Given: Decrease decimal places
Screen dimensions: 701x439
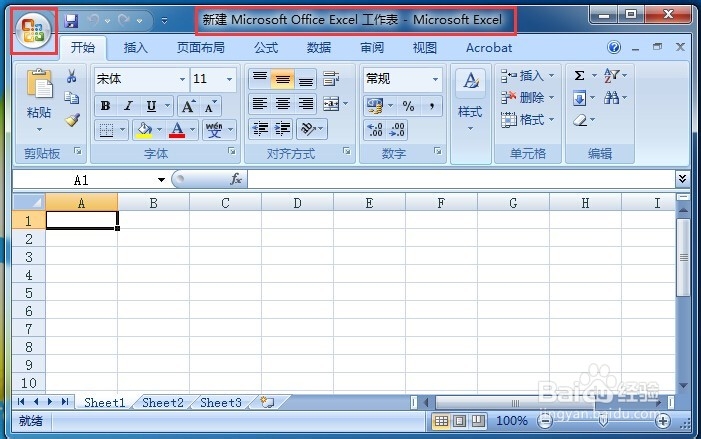Looking at the screenshot, I should coord(397,130).
